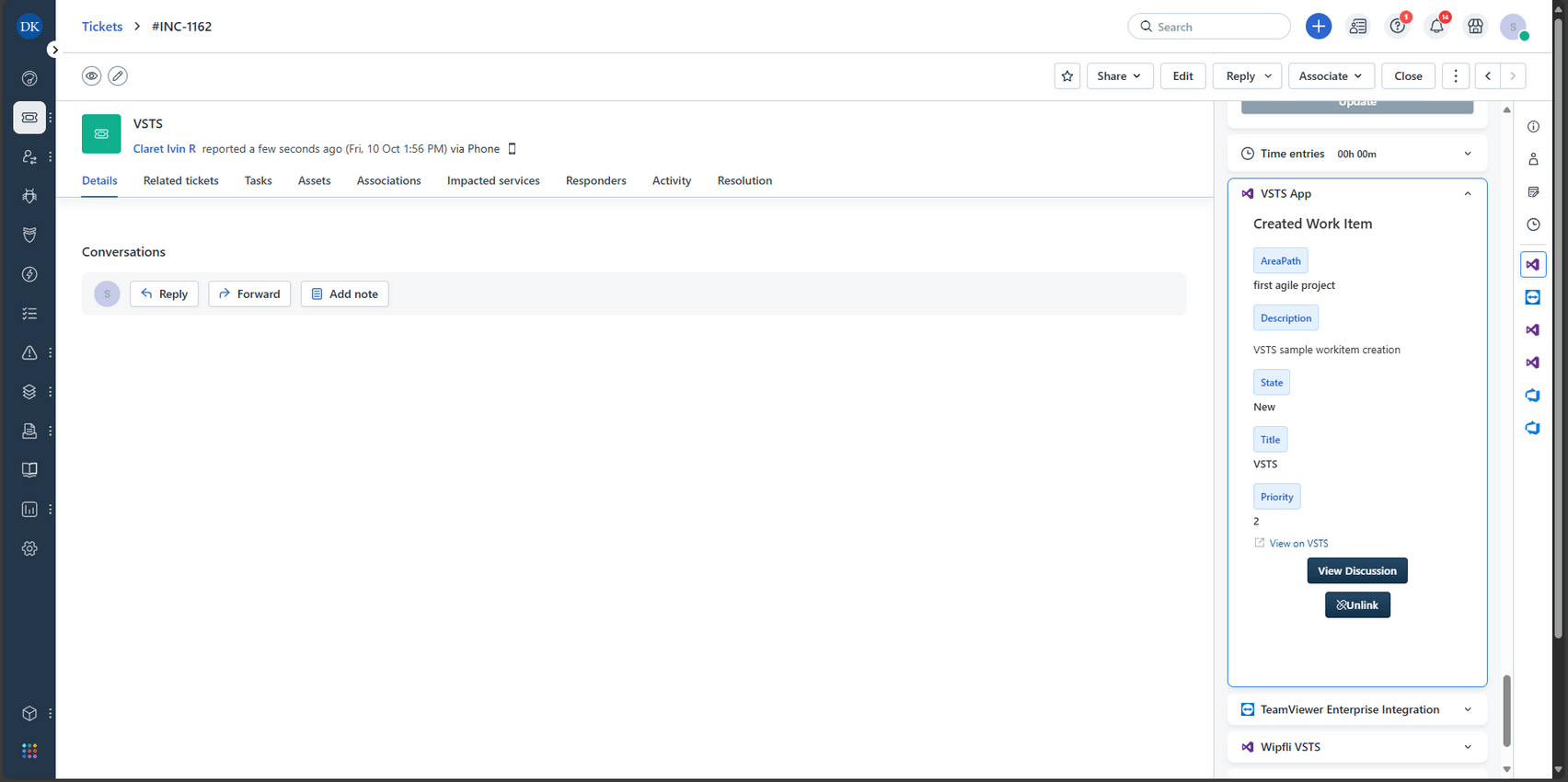The image size is (1568, 782).
Task: Star this ticket as favorite
Action: [1067, 76]
